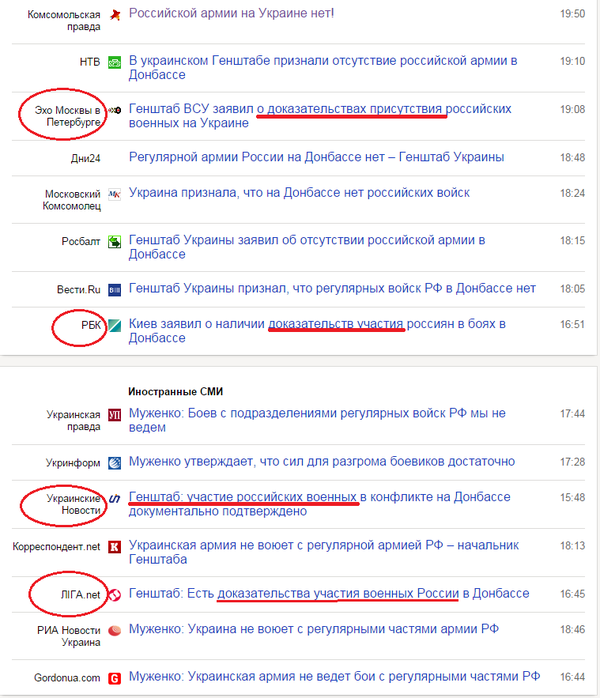Open Росбалт headline 'Генштаб Украины заявил об отсутствии'
600x698 pixels.
coord(307,247)
